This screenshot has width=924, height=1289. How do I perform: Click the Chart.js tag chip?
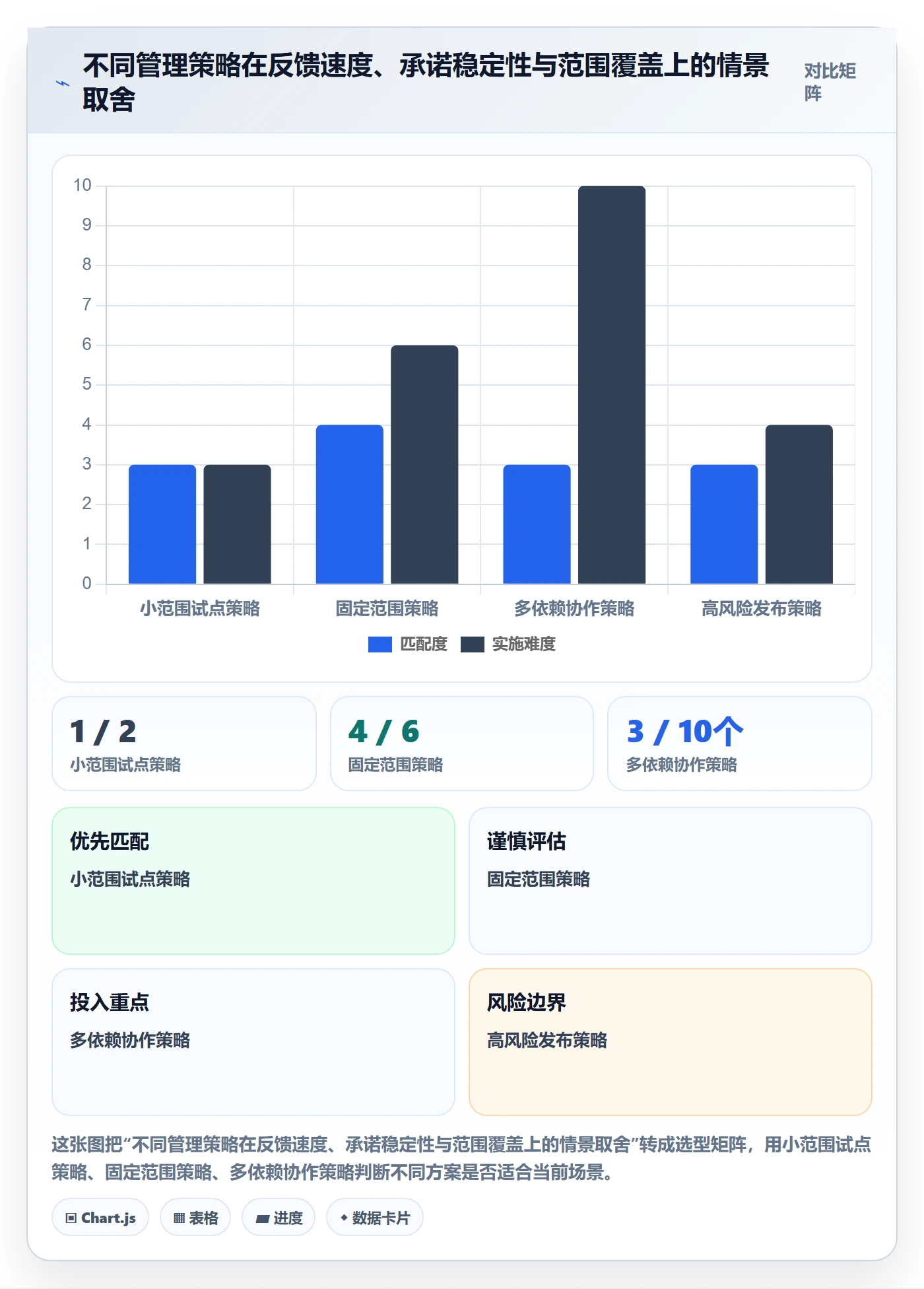[100, 1218]
